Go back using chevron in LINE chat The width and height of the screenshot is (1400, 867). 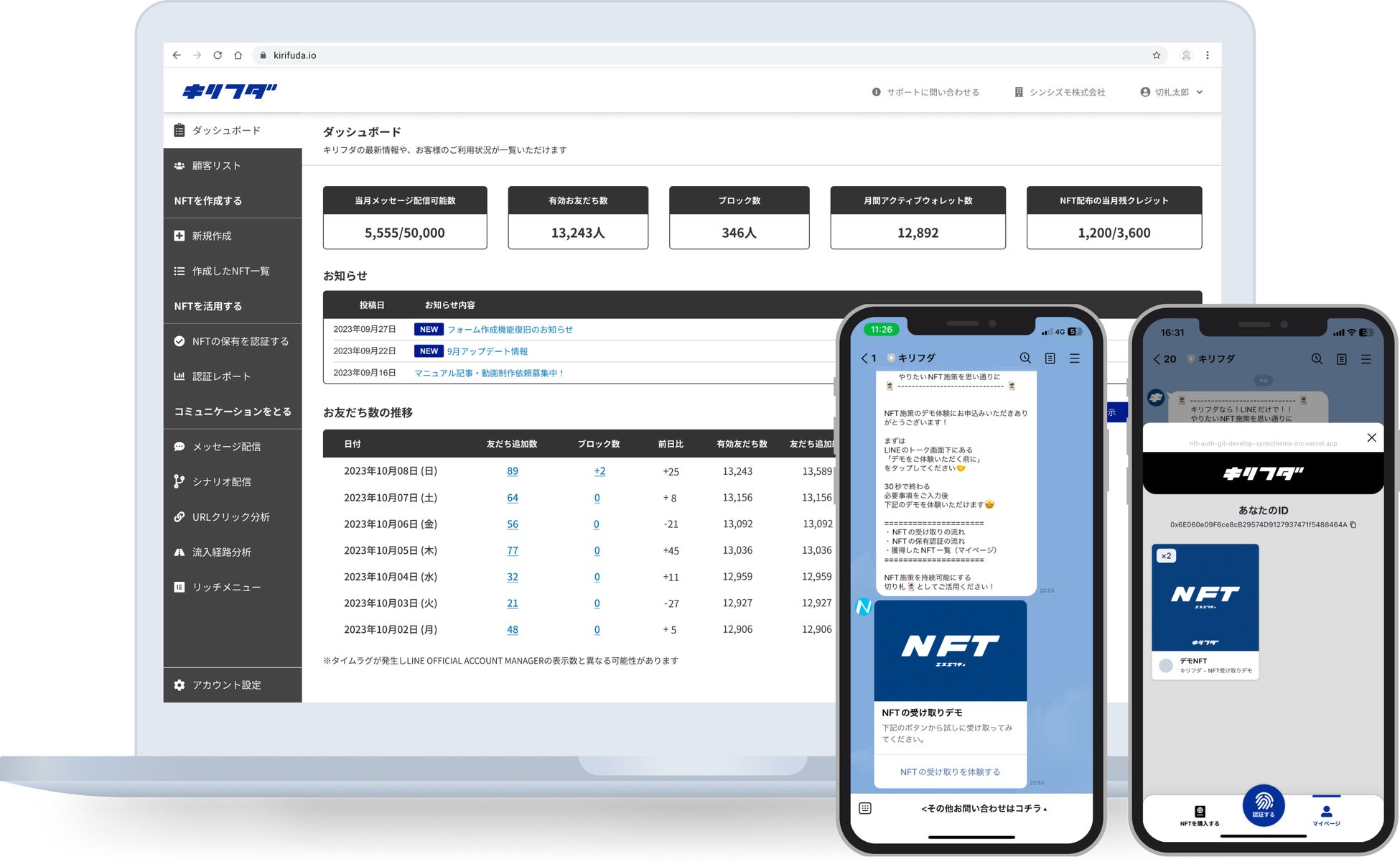(x=864, y=358)
